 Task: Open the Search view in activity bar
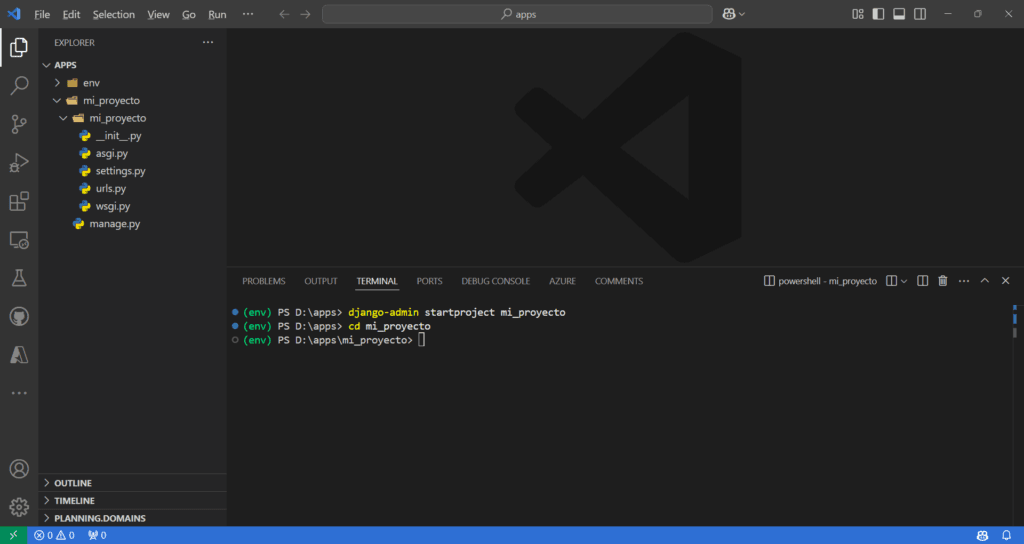point(19,86)
